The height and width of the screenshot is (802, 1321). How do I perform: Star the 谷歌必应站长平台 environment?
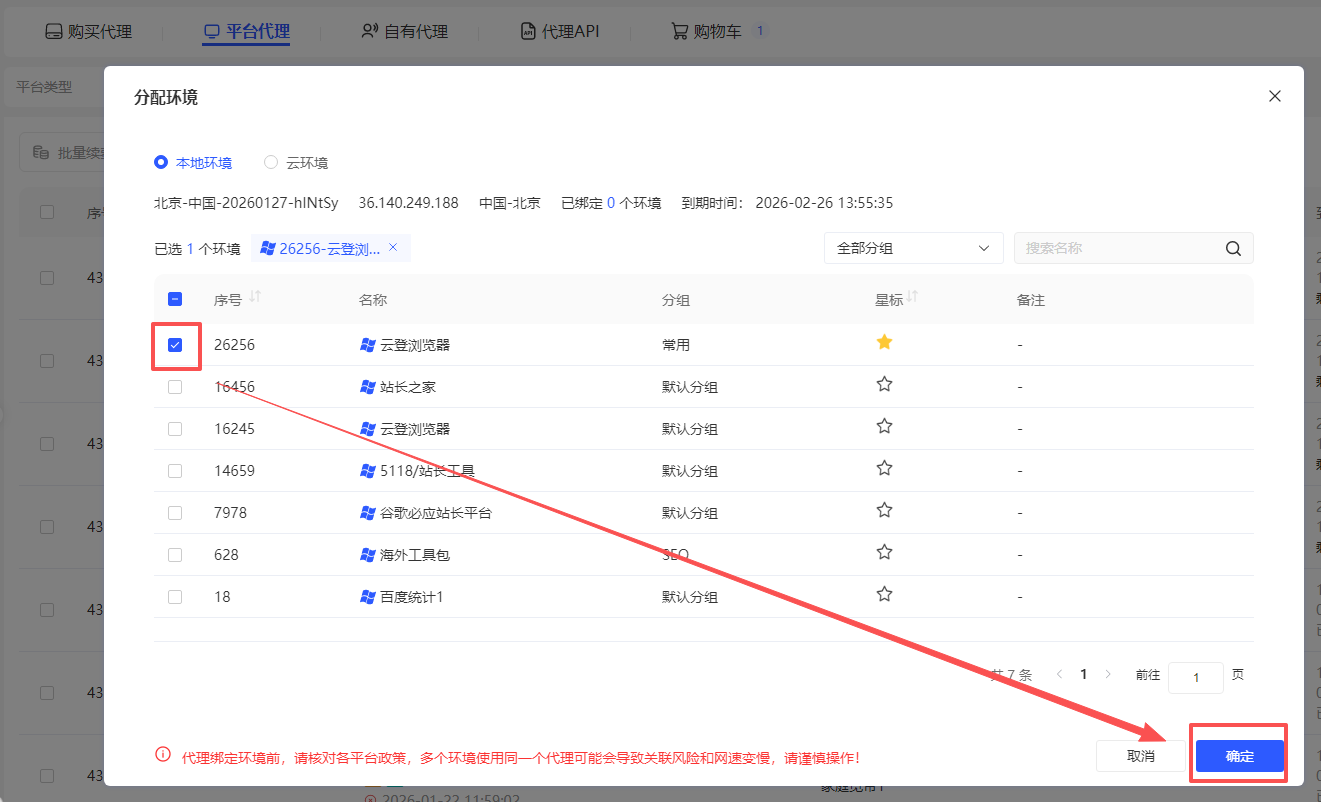point(884,509)
